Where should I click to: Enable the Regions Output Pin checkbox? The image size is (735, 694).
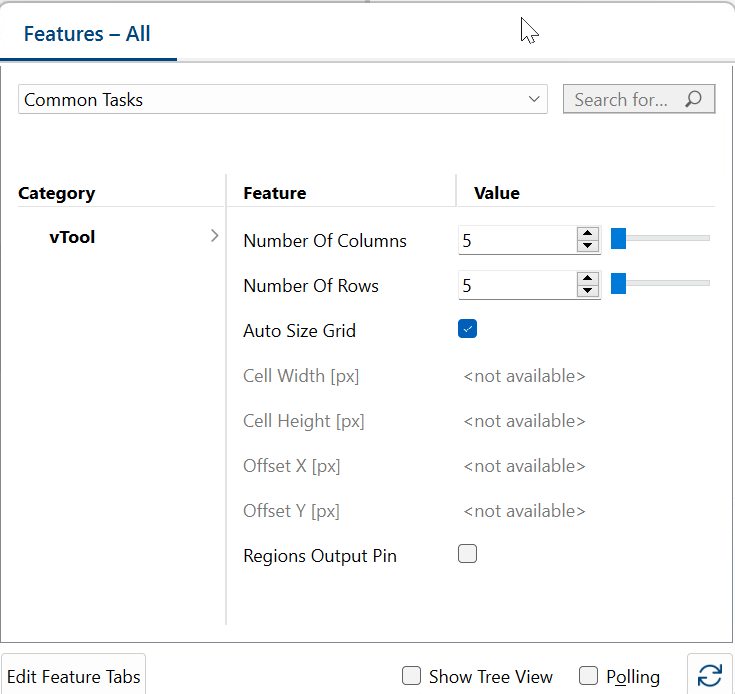pos(467,554)
